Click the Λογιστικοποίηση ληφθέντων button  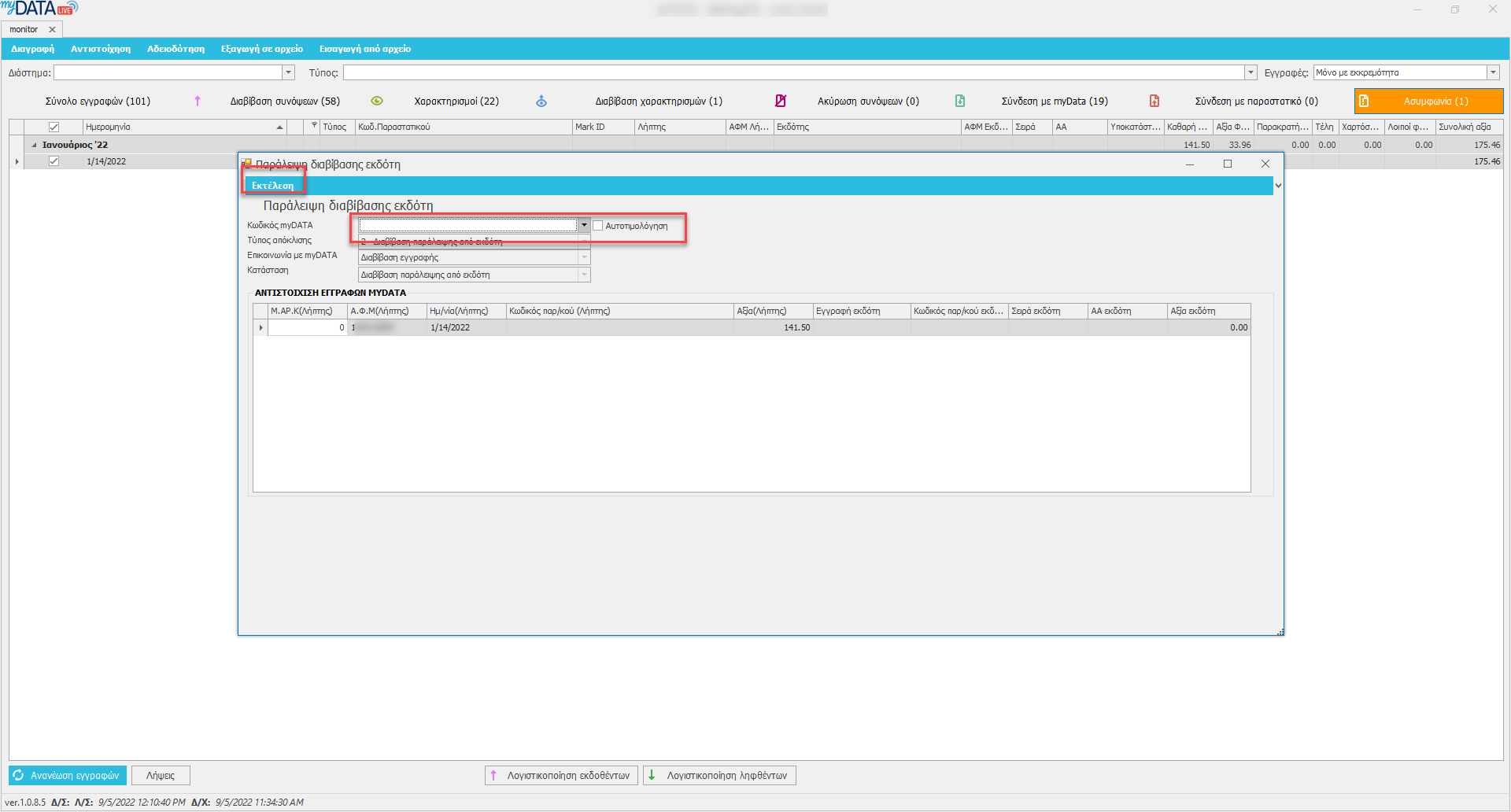[719, 776]
